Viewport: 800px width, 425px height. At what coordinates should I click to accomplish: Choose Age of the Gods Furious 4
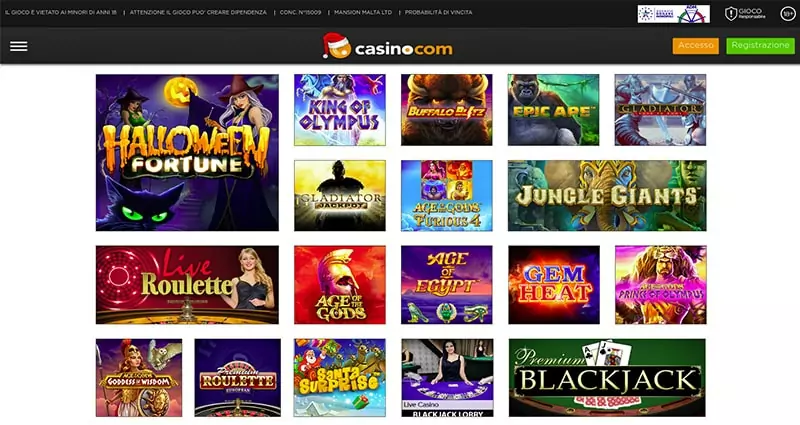tap(446, 196)
